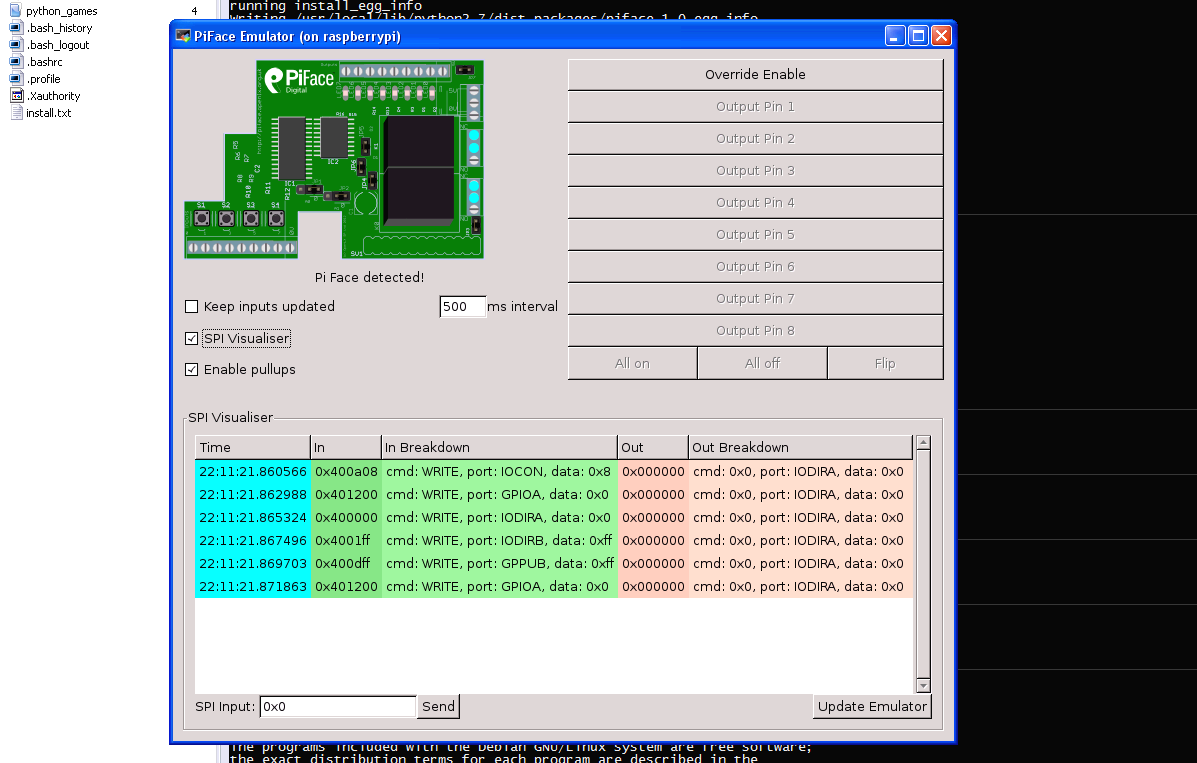The width and height of the screenshot is (1197, 763).
Task: Select the install.txt document icon
Action: click(x=17, y=112)
